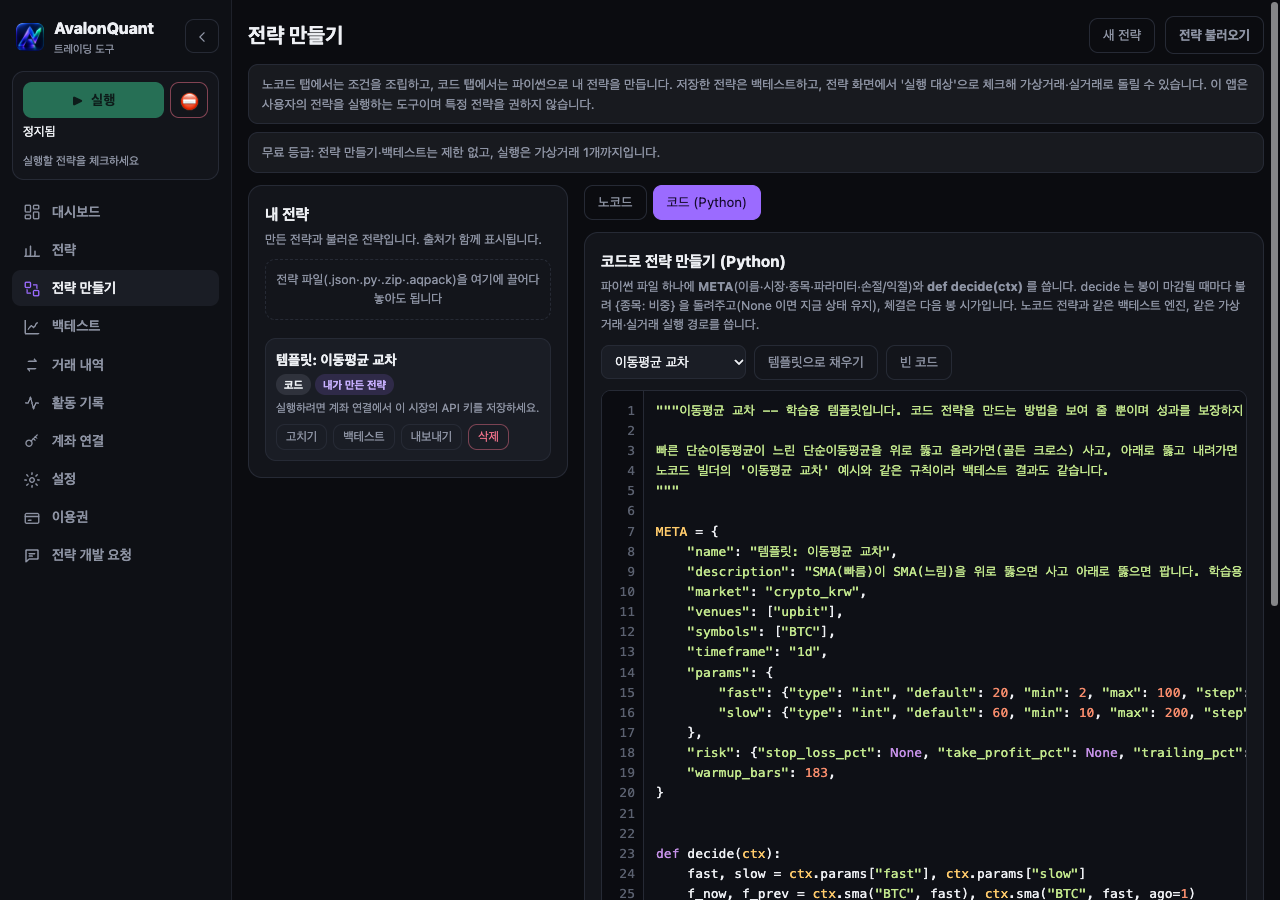Collapse the sidebar with the chevron button
Image resolution: width=1280 pixels, height=900 pixels.
click(202, 36)
